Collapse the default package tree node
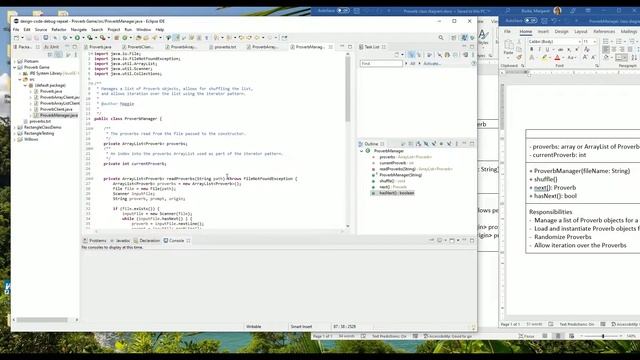Image resolution: width=640 pixels, height=360 pixels. 25,85
